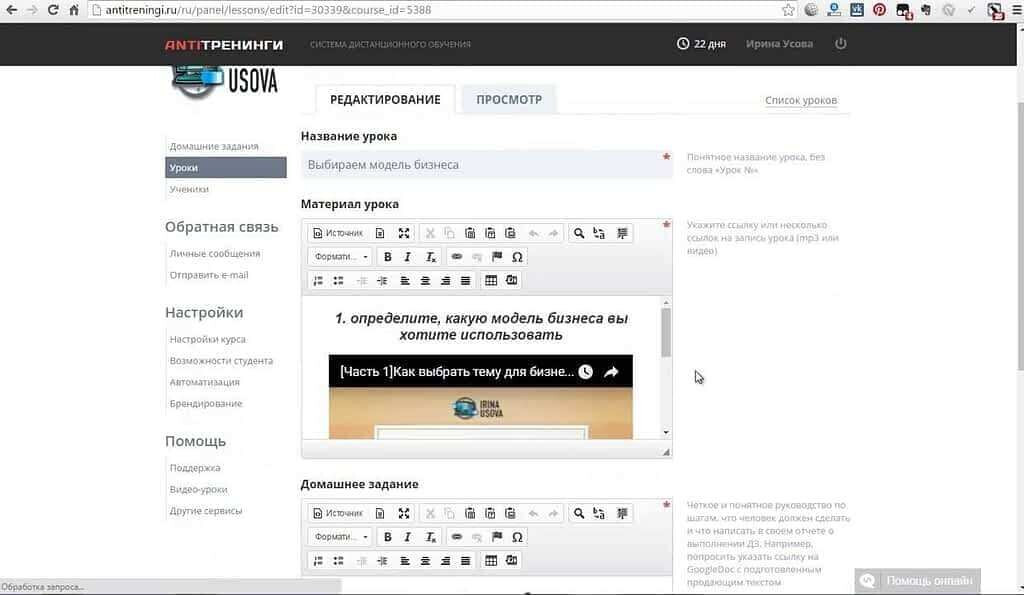Increase indent in Материал урока editor
The height and width of the screenshot is (595, 1024).
pyautogui.click(x=382, y=280)
